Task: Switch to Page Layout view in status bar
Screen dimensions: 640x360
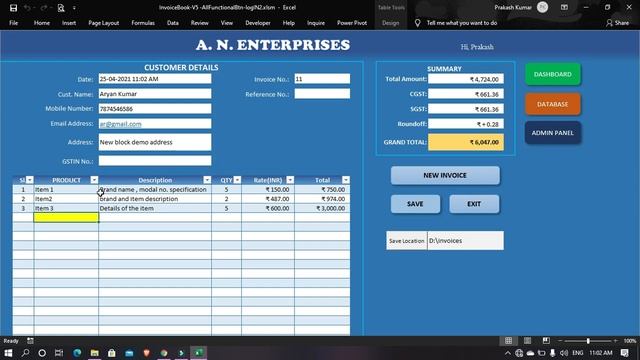Action: (x=527, y=340)
